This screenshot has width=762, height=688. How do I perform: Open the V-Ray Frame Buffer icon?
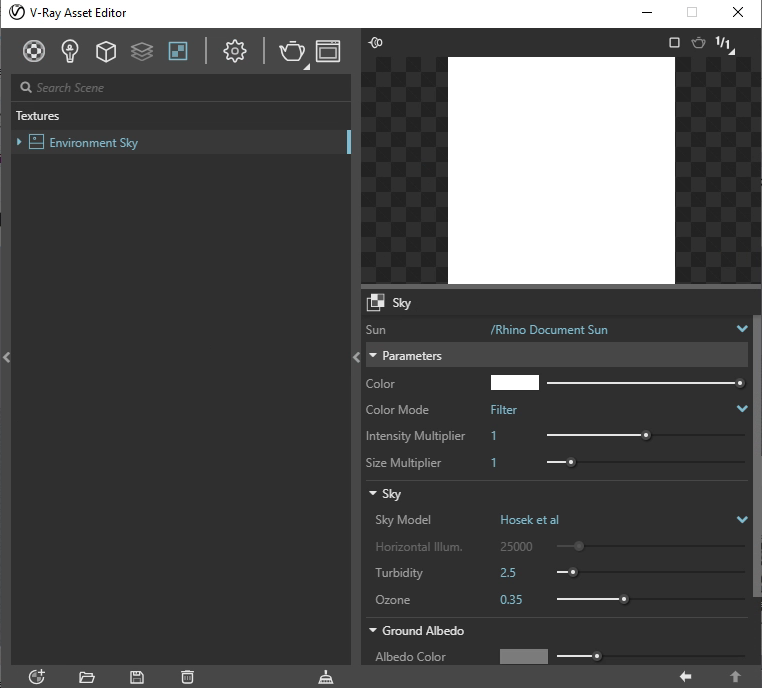click(x=328, y=51)
